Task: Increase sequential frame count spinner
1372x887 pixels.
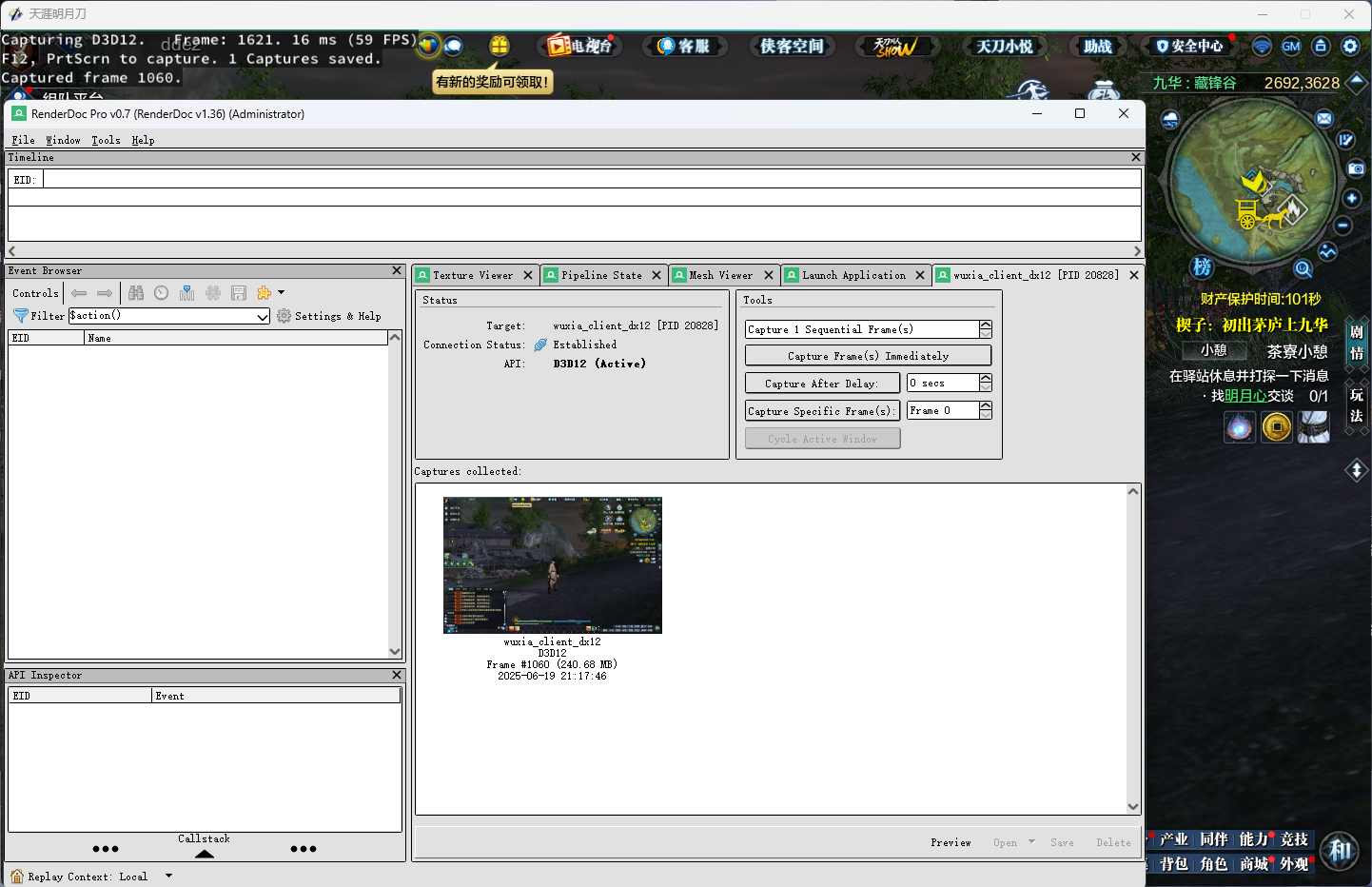Action: (x=986, y=325)
